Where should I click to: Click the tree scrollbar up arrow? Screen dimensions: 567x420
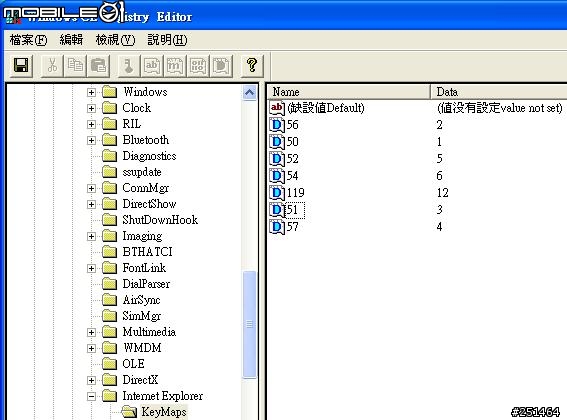[x=250, y=93]
